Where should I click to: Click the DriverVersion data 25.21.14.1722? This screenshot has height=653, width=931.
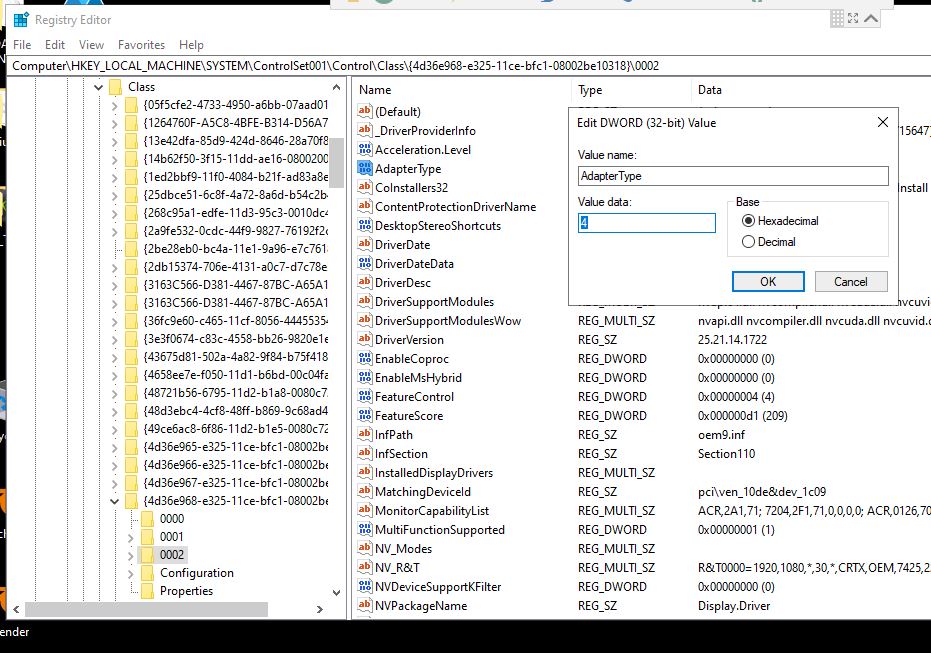click(x=732, y=340)
